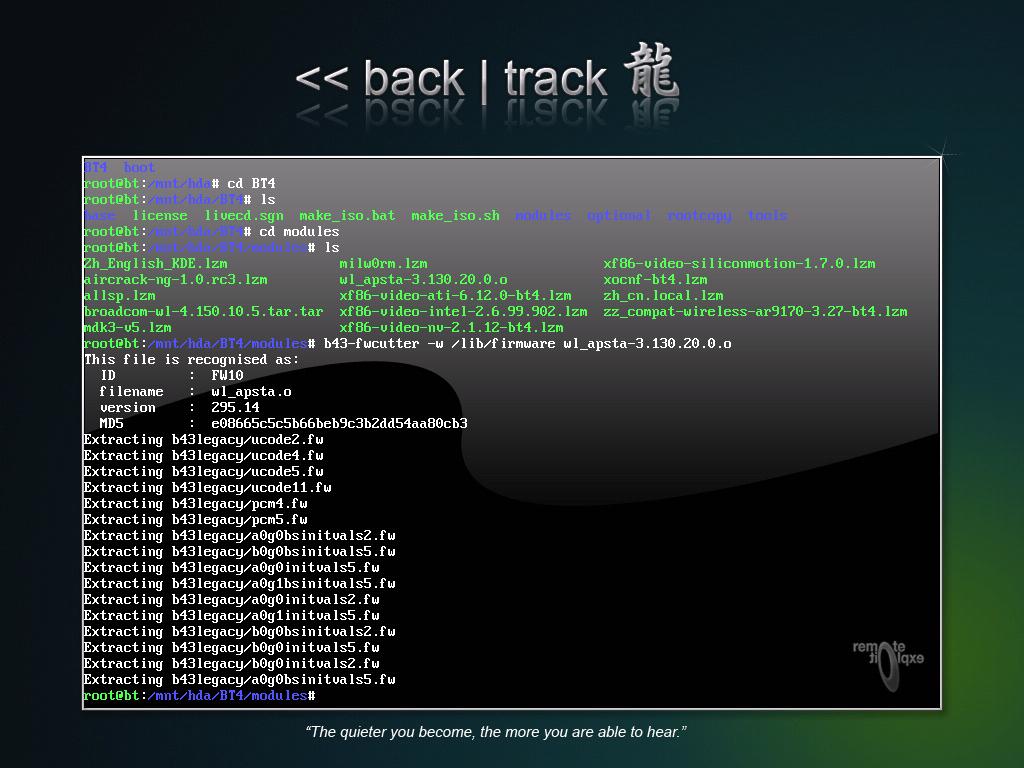Click the 'xocnf-bt4.lzm' file name
The image size is (1024, 768).
point(655,280)
